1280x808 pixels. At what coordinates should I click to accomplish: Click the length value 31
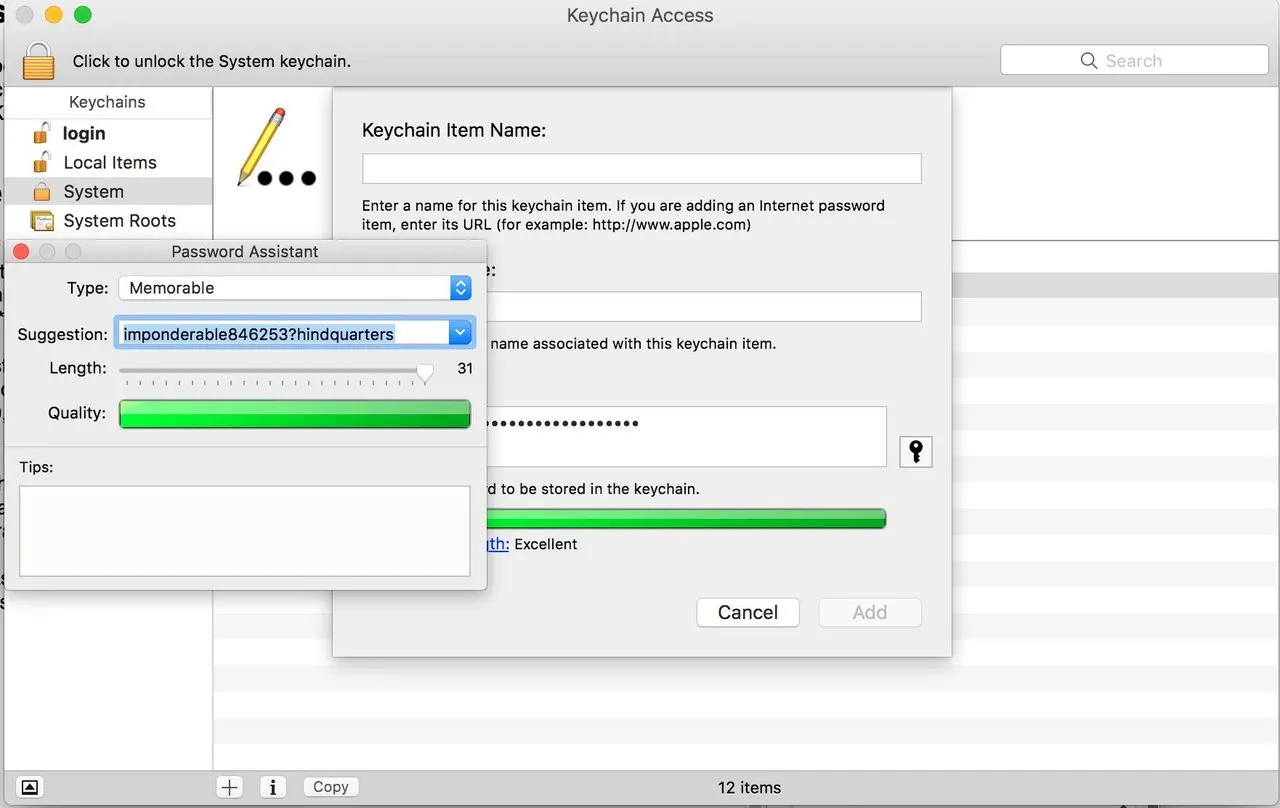coord(465,368)
